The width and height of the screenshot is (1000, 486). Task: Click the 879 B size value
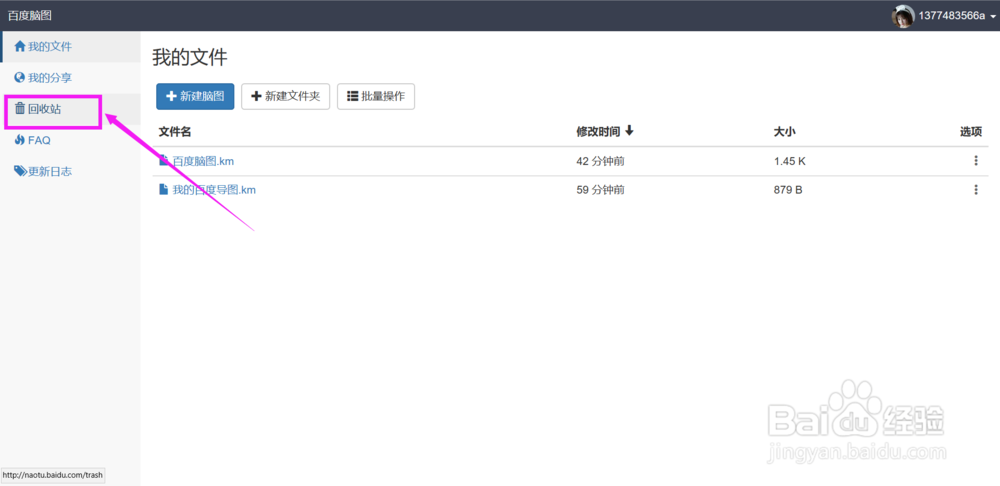788,189
